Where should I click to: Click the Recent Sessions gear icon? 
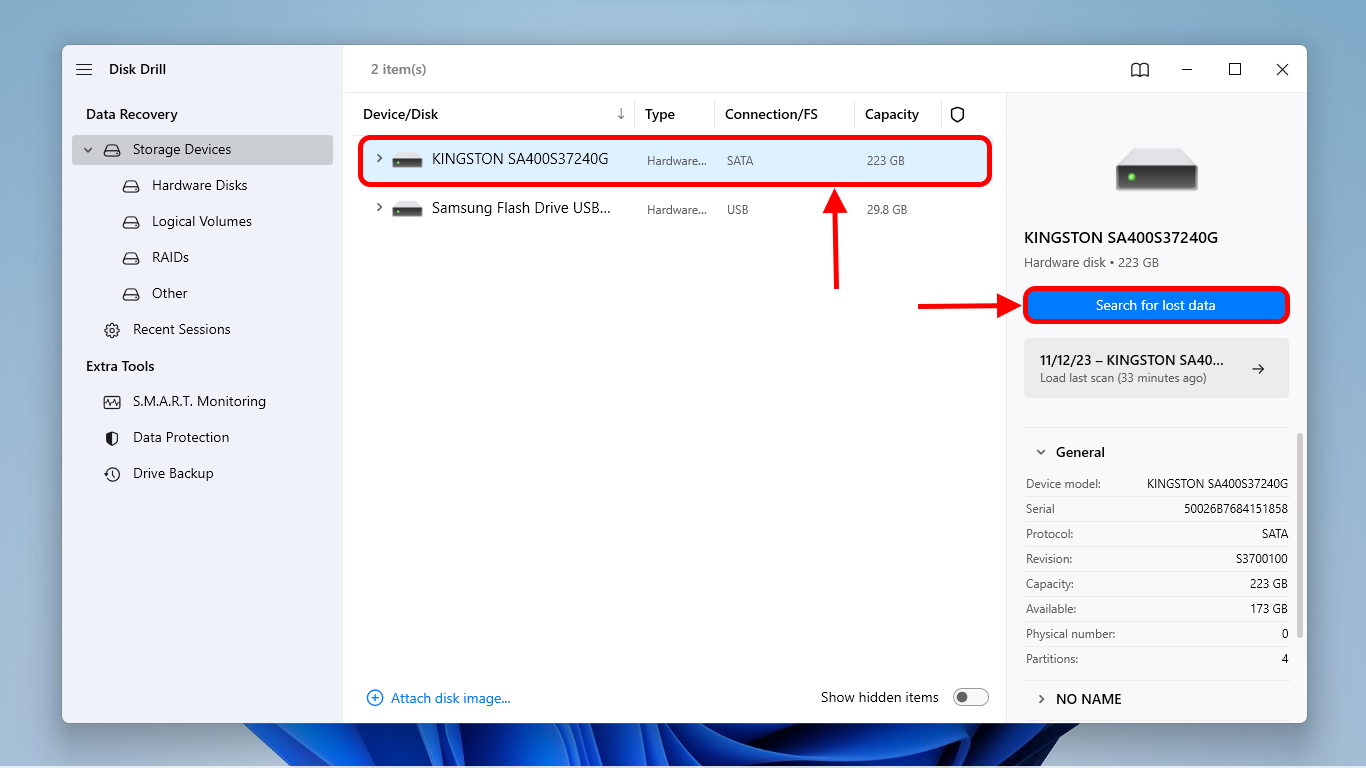(x=112, y=330)
